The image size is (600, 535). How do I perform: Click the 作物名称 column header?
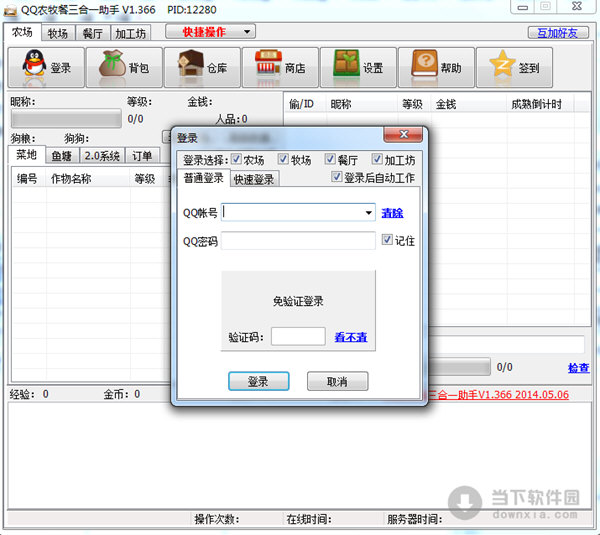pyautogui.click(x=88, y=179)
